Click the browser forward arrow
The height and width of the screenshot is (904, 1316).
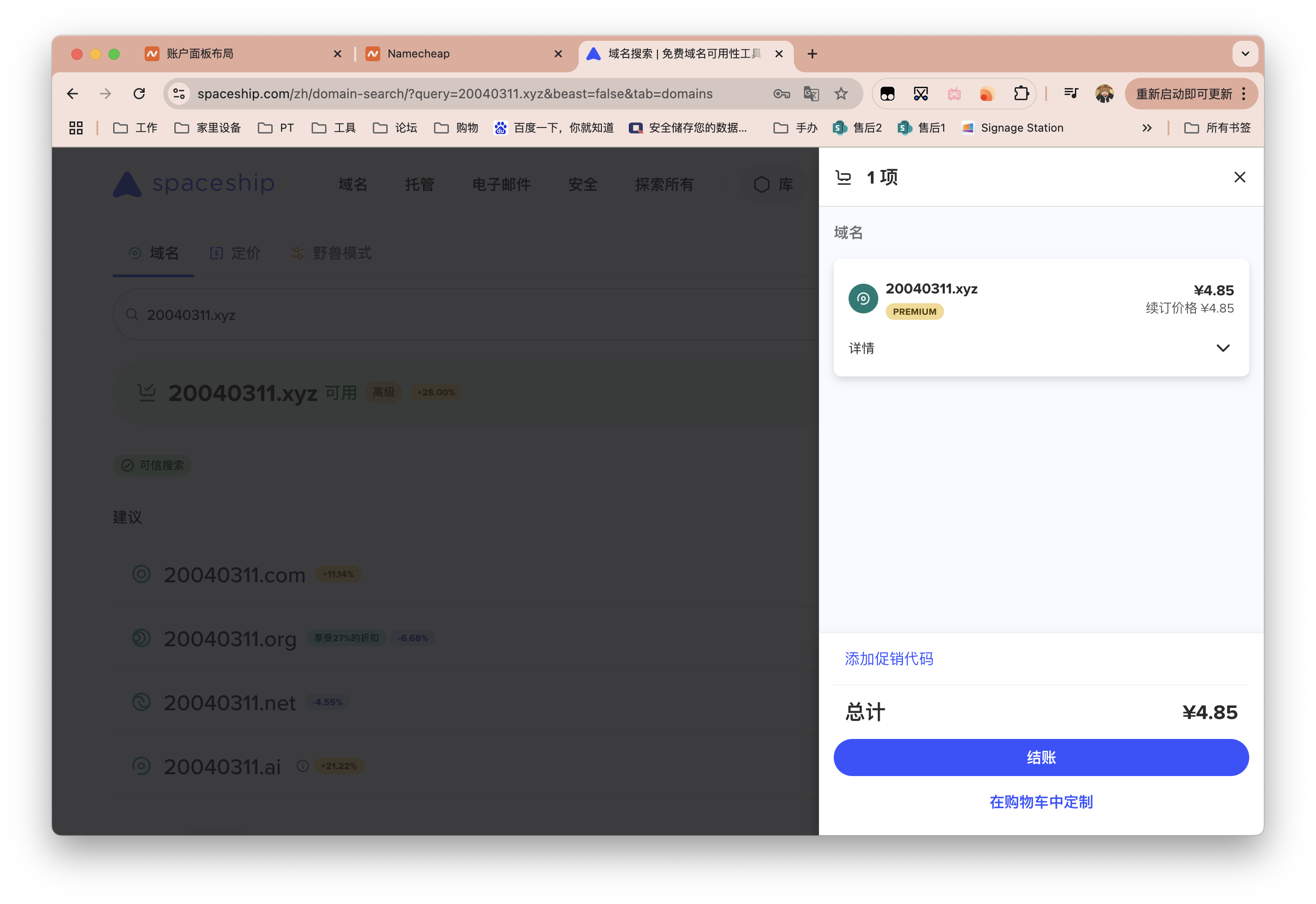point(105,94)
